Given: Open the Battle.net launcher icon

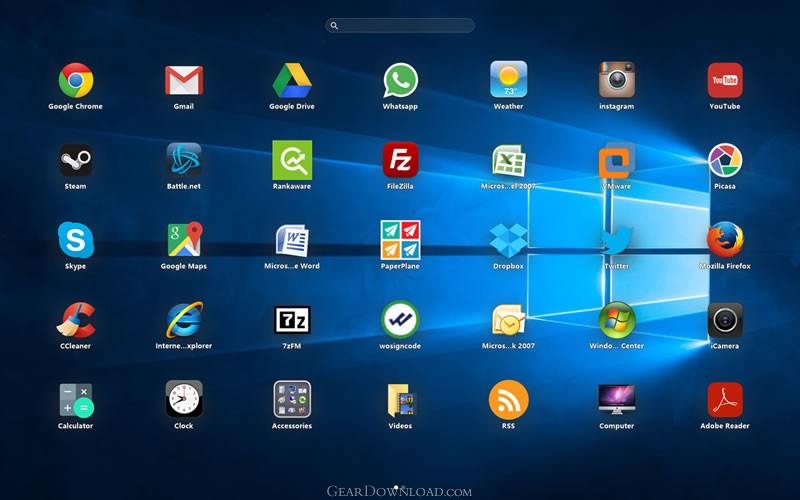Looking at the screenshot, I should (x=184, y=160).
